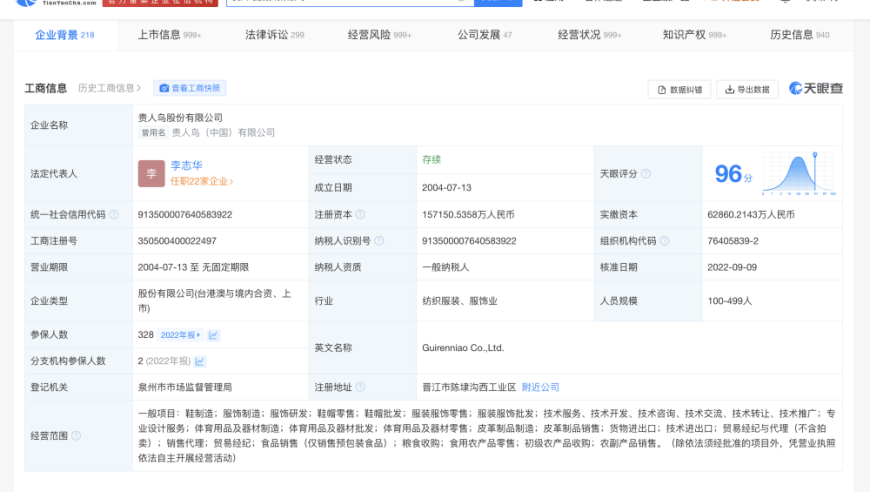
Task: Click credit code 913500007640583922 in 统一社会信用代码 row
Action: pos(185,215)
